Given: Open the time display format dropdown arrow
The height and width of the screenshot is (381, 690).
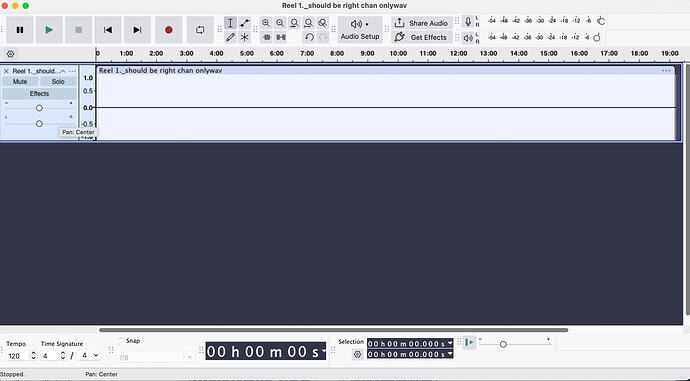Looking at the screenshot, I should 323,351.
